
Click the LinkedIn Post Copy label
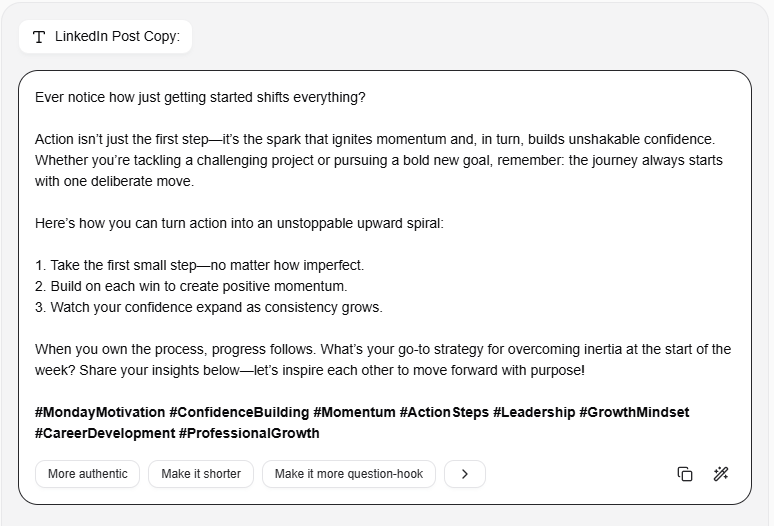(x=117, y=37)
